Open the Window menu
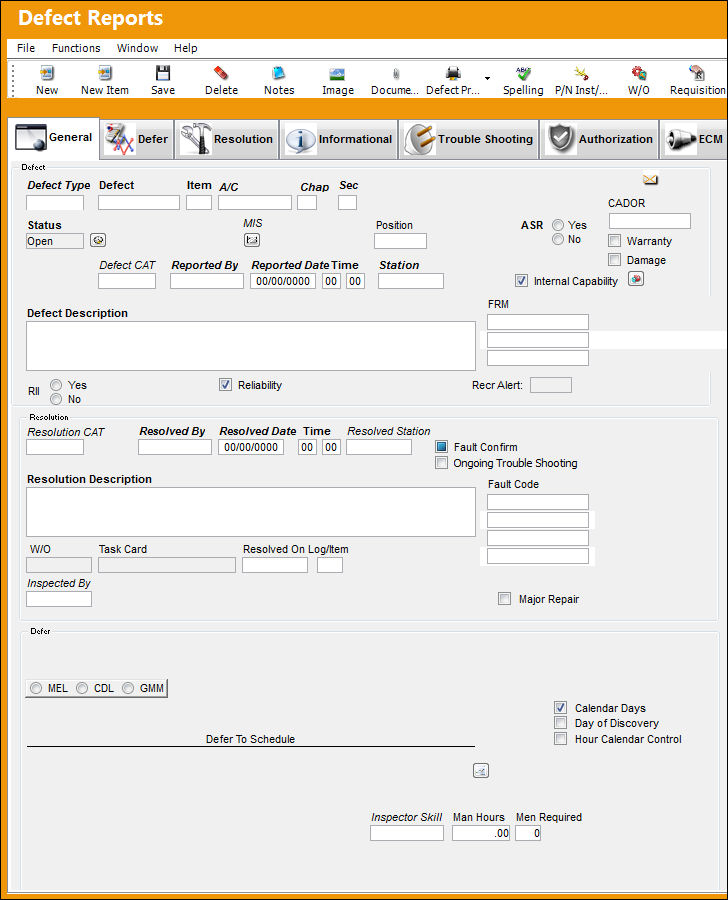 tap(137, 48)
